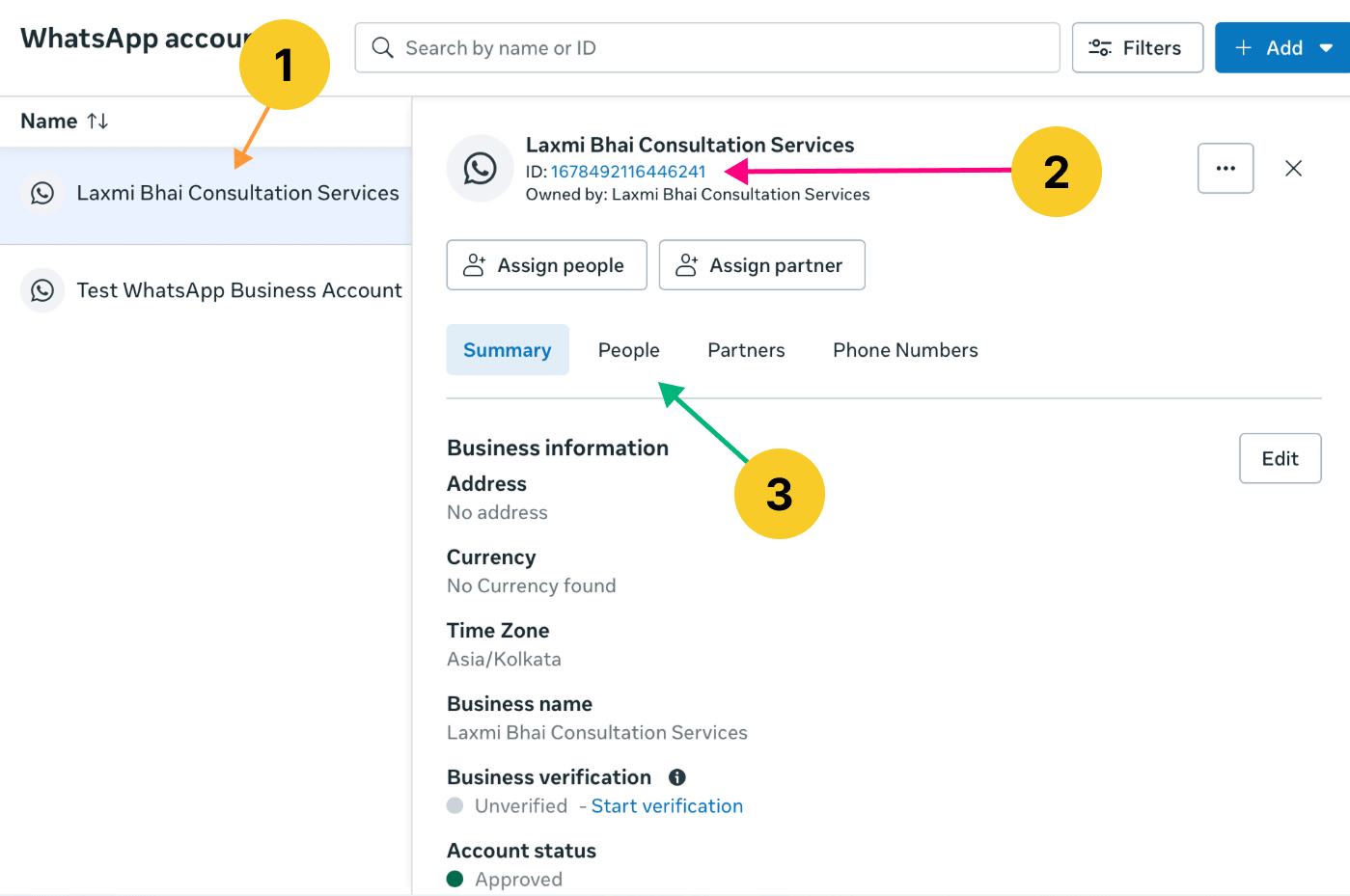
Task: Click the Name column header
Action: [x=49, y=122]
